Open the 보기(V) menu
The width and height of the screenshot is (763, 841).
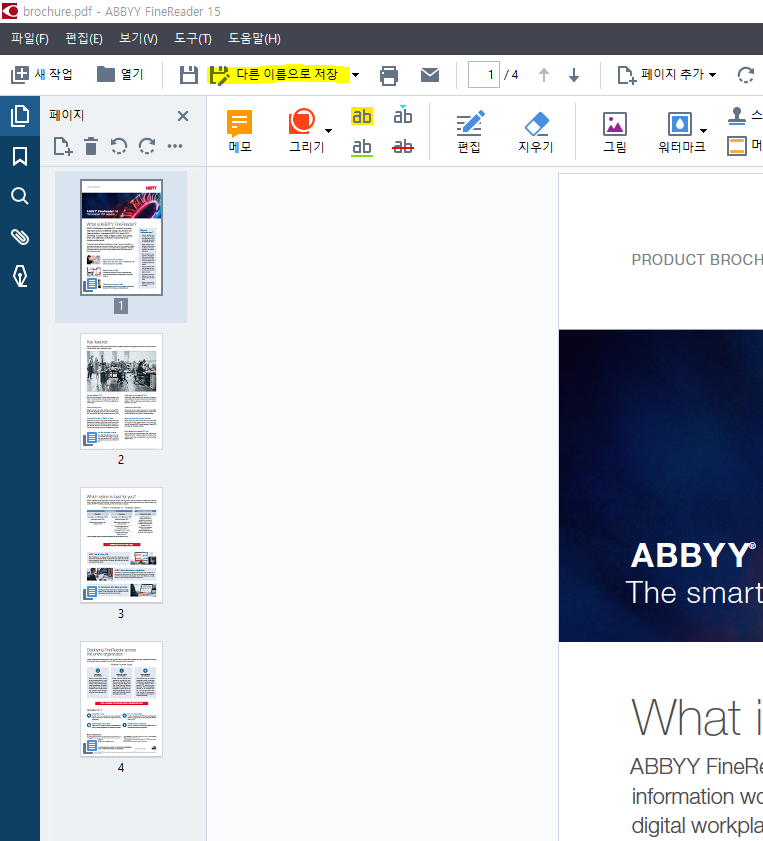pos(138,39)
